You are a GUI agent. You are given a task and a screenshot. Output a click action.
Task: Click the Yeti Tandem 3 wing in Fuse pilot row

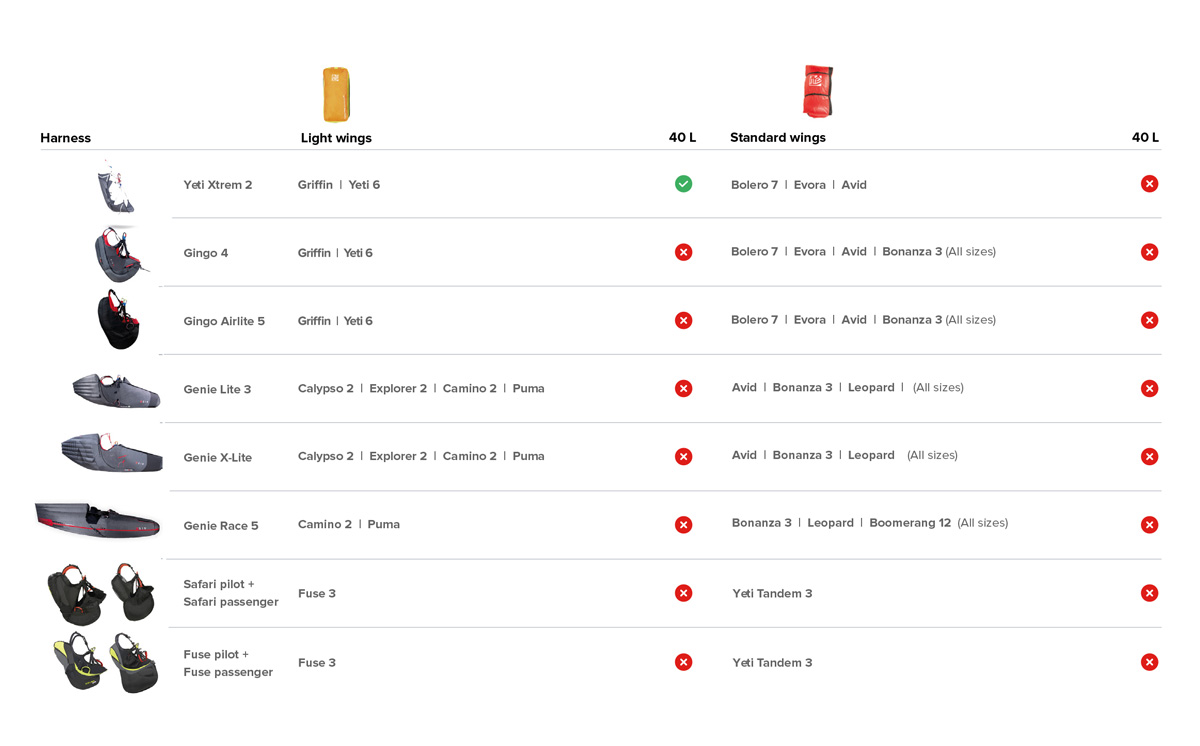pyautogui.click(x=772, y=662)
